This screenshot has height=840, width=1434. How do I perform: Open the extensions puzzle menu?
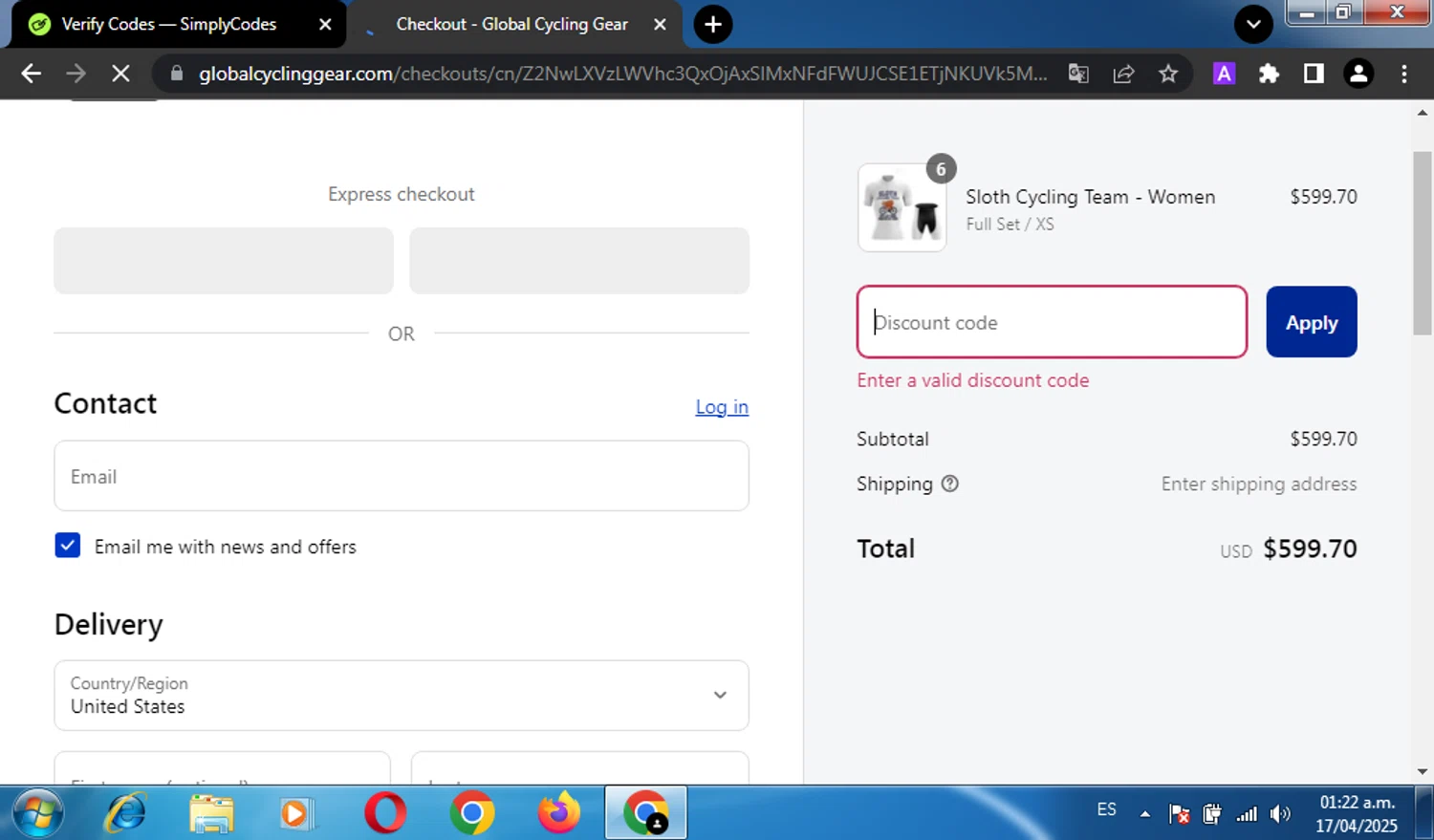click(1269, 74)
